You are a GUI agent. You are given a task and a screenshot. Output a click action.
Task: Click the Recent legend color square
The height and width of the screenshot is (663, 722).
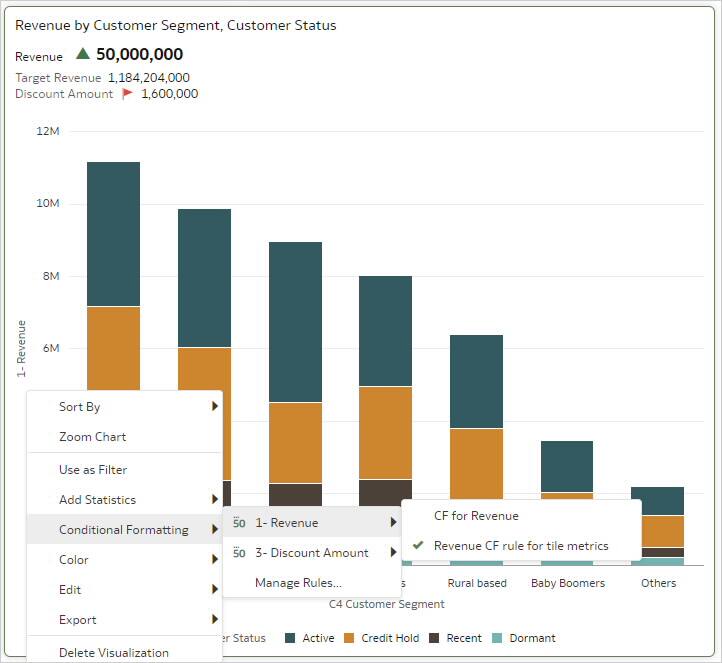tap(434, 638)
